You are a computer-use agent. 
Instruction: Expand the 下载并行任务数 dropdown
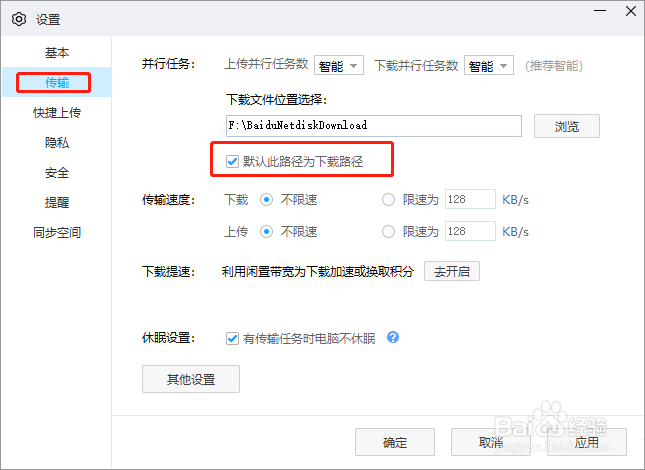point(489,65)
